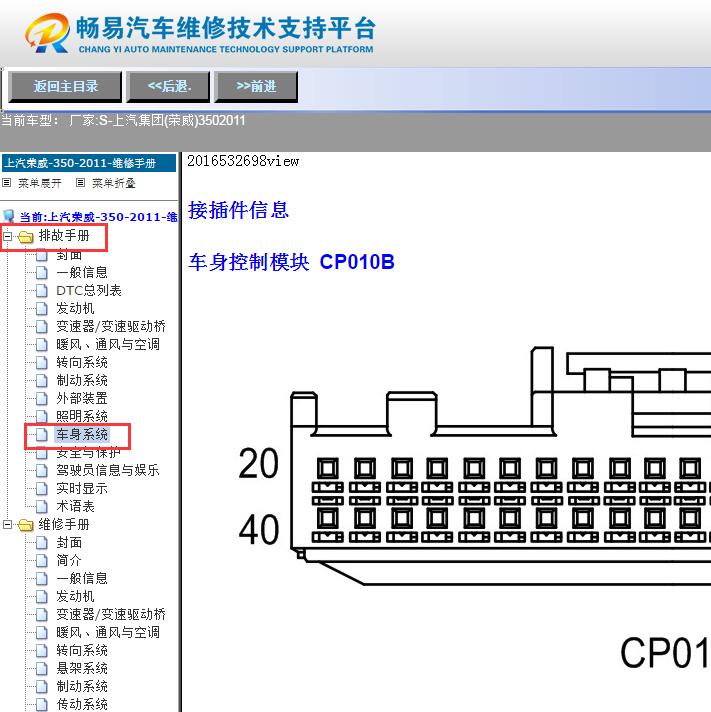Click the 排故手册 folder icon

26,237
